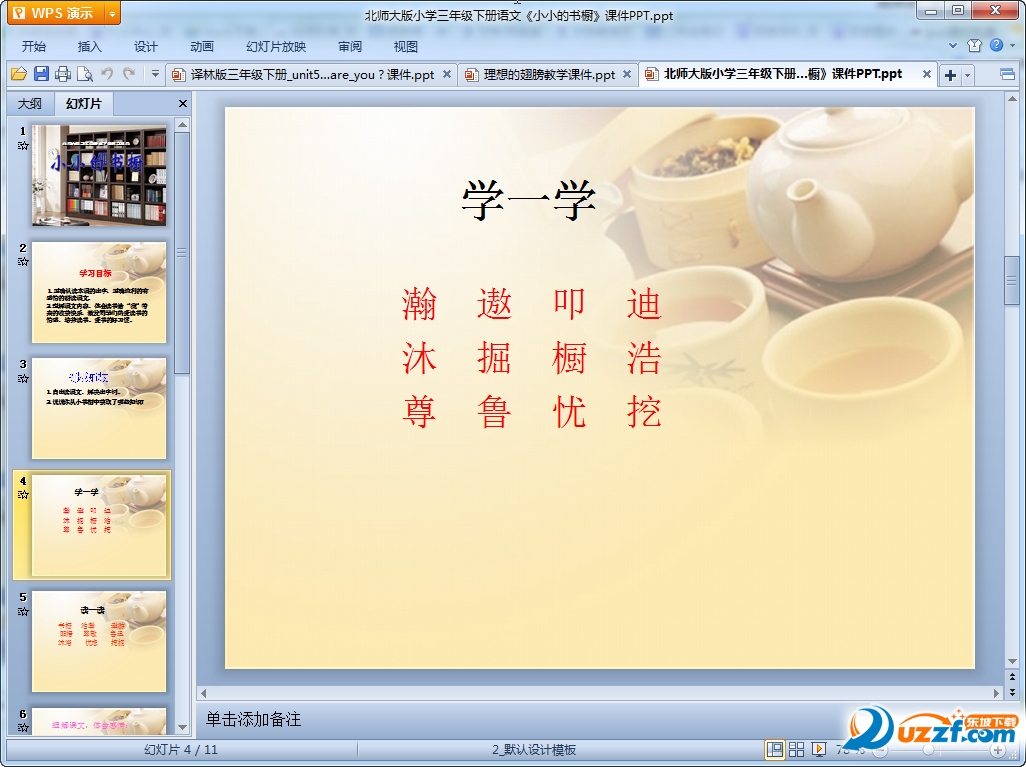Click the 学一学 slide title text

click(x=529, y=200)
